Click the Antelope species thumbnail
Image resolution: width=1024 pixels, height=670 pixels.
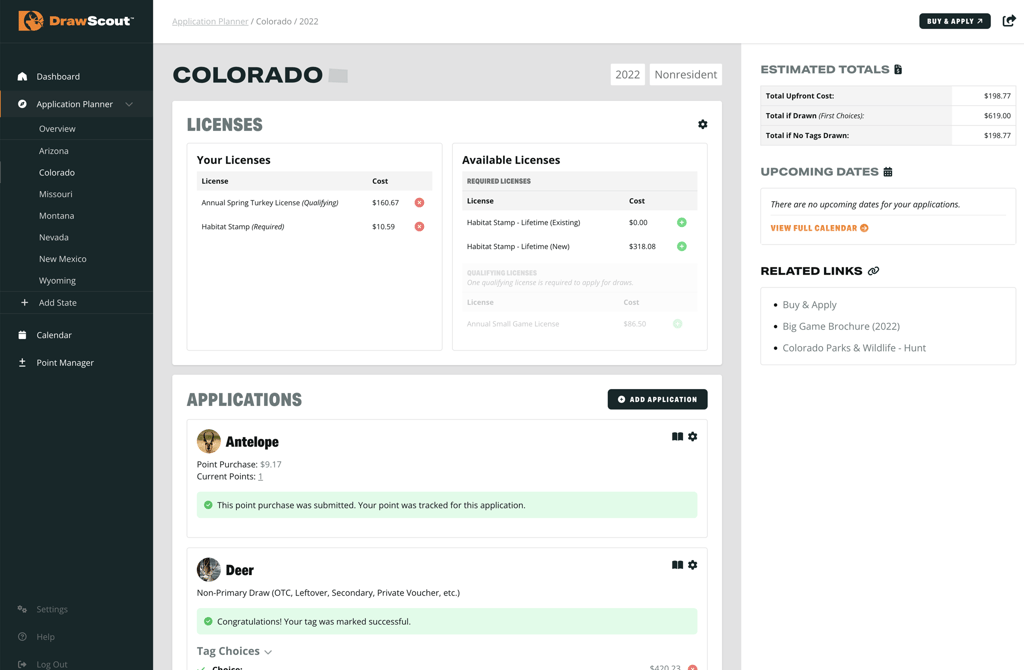209,441
